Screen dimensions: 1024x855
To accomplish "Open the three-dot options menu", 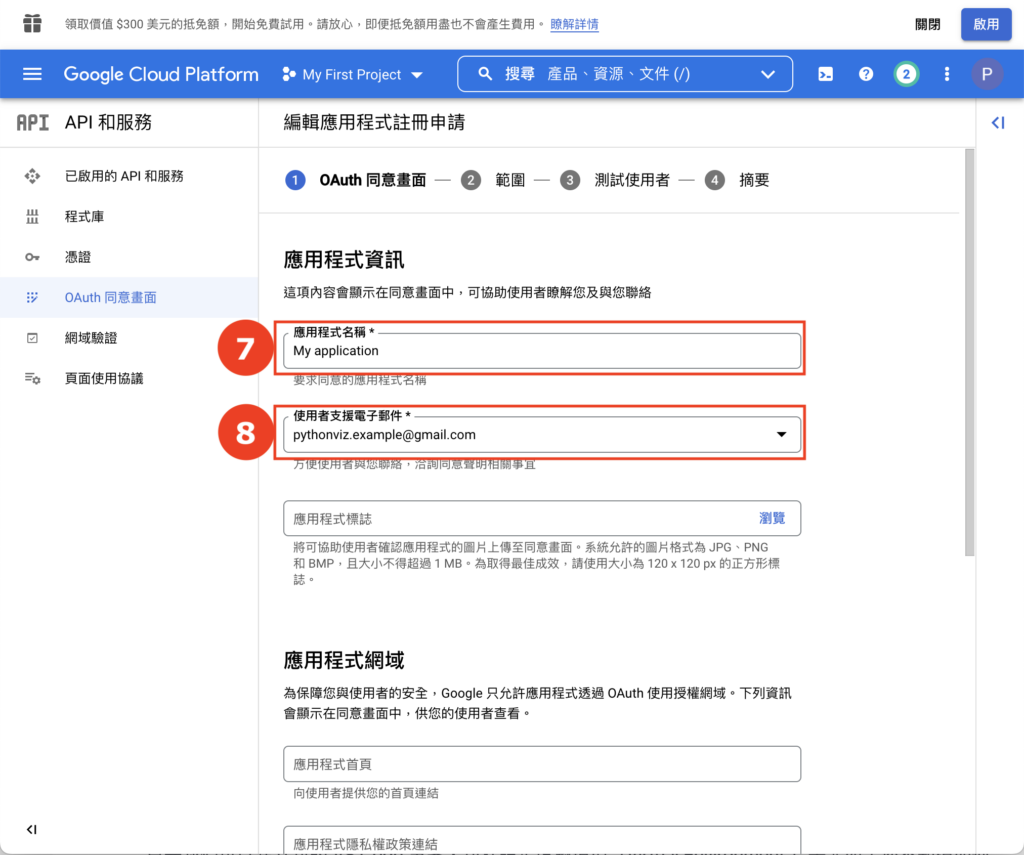I will [946, 73].
